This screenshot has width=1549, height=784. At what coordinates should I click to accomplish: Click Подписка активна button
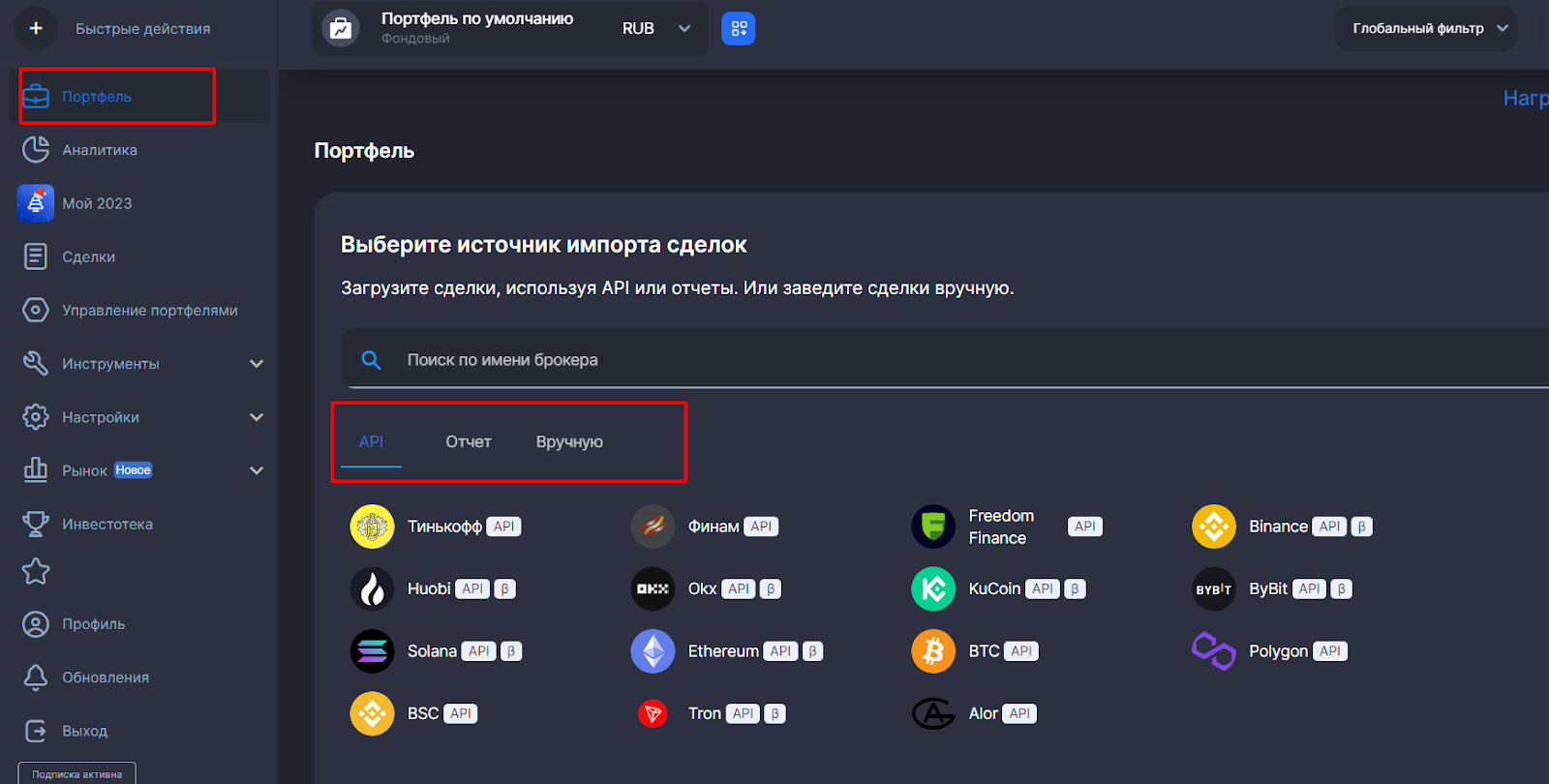(x=76, y=773)
